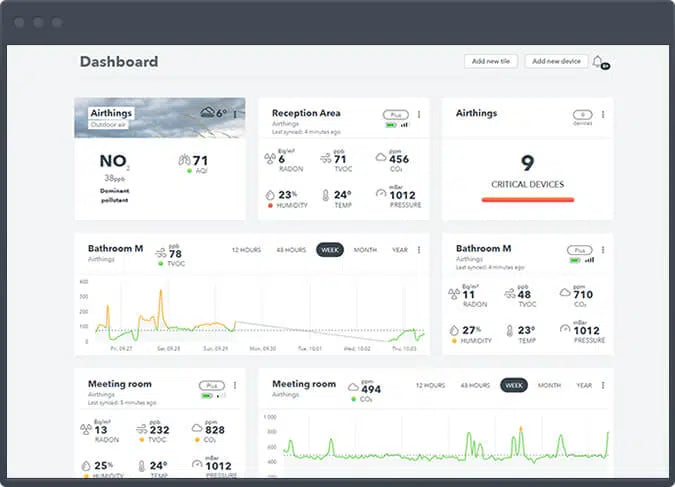
Task: Click the weather cloud icon showing 6°
Action: click(208, 113)
